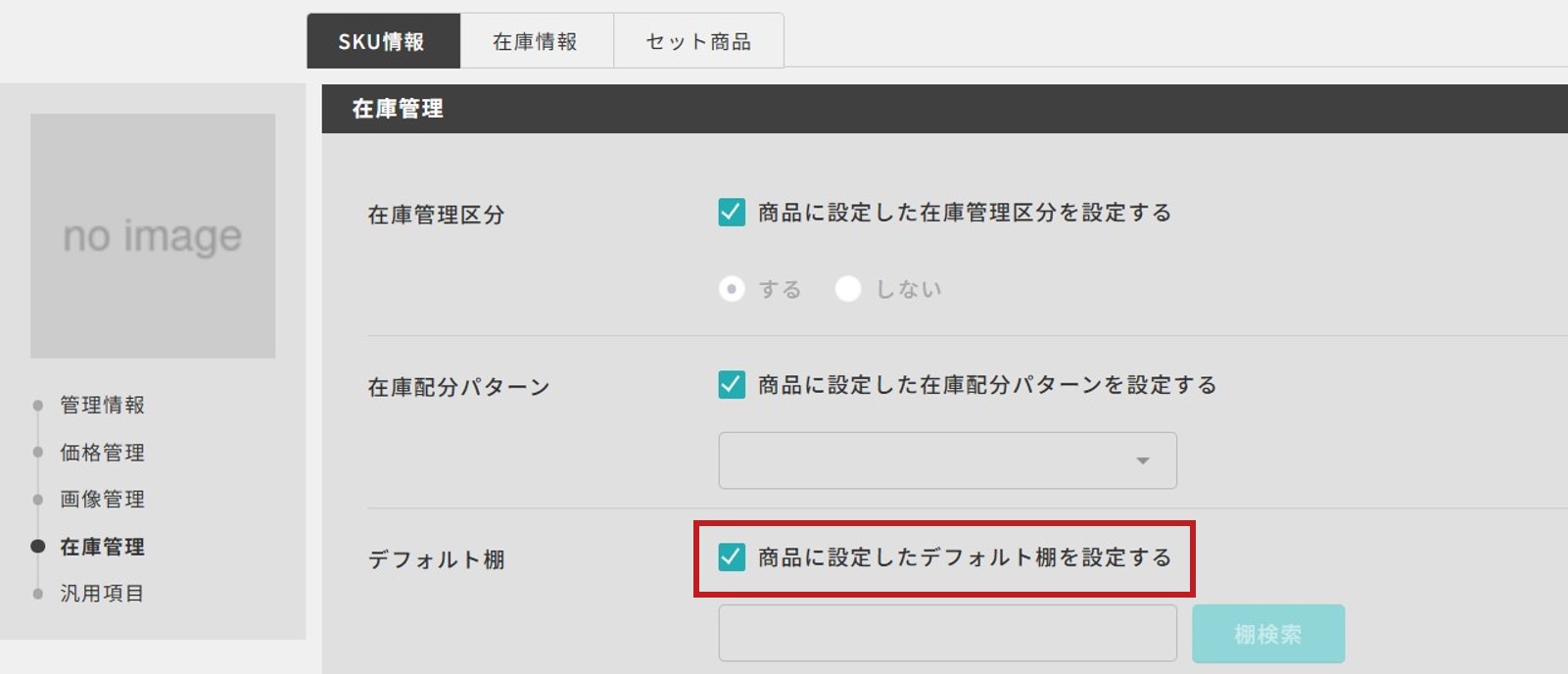Screen dimensions: 1568x674
Task: Go to 価格管理 in the sidebar
Action: click(x=102, y=452)
